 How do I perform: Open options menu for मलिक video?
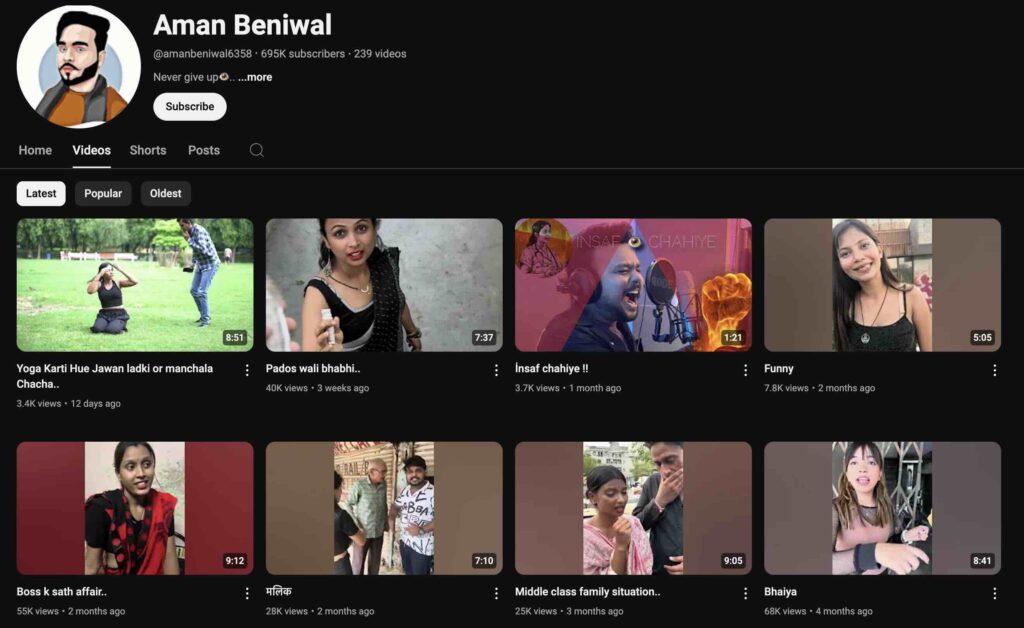tap(496, 593)
